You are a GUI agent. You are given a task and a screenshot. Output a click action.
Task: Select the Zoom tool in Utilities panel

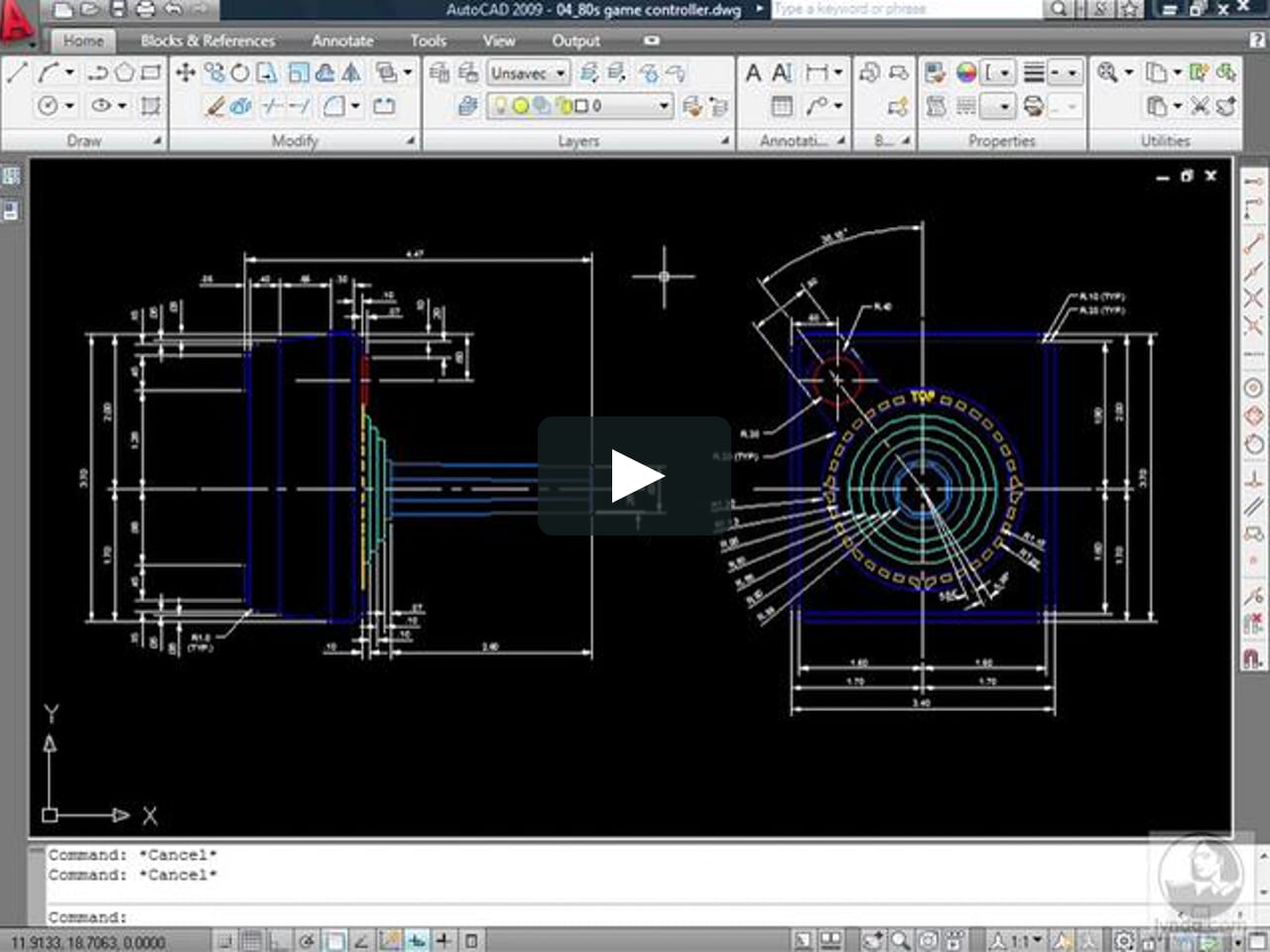click(x=1108, y=72)
